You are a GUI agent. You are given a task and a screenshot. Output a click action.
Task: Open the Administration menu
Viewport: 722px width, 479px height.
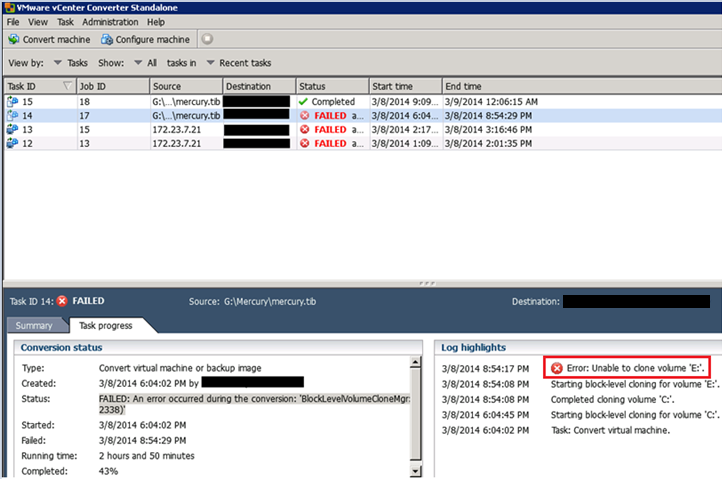coord(110,22)
